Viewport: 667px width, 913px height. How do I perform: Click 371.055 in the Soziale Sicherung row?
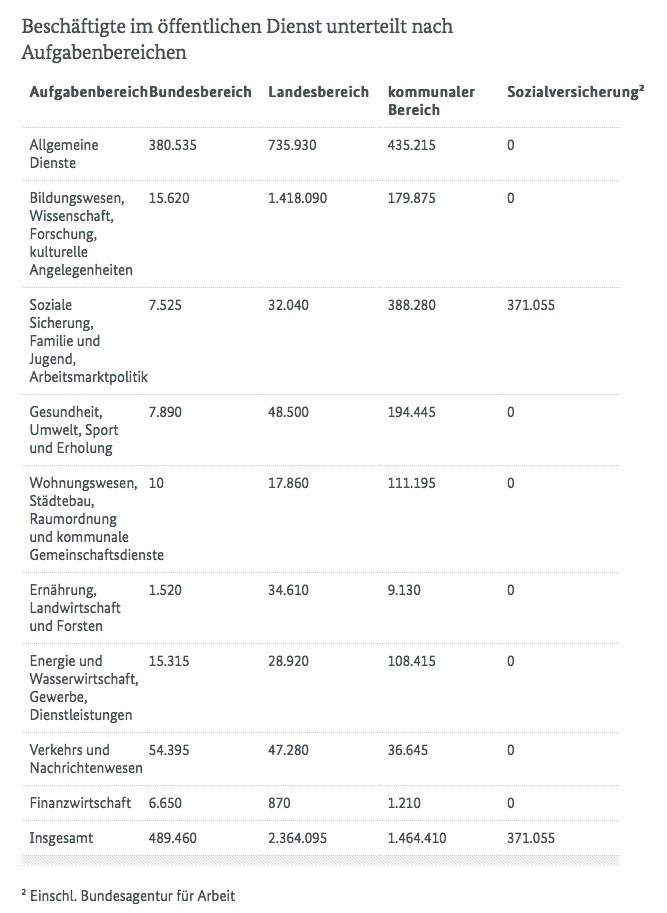530,305
